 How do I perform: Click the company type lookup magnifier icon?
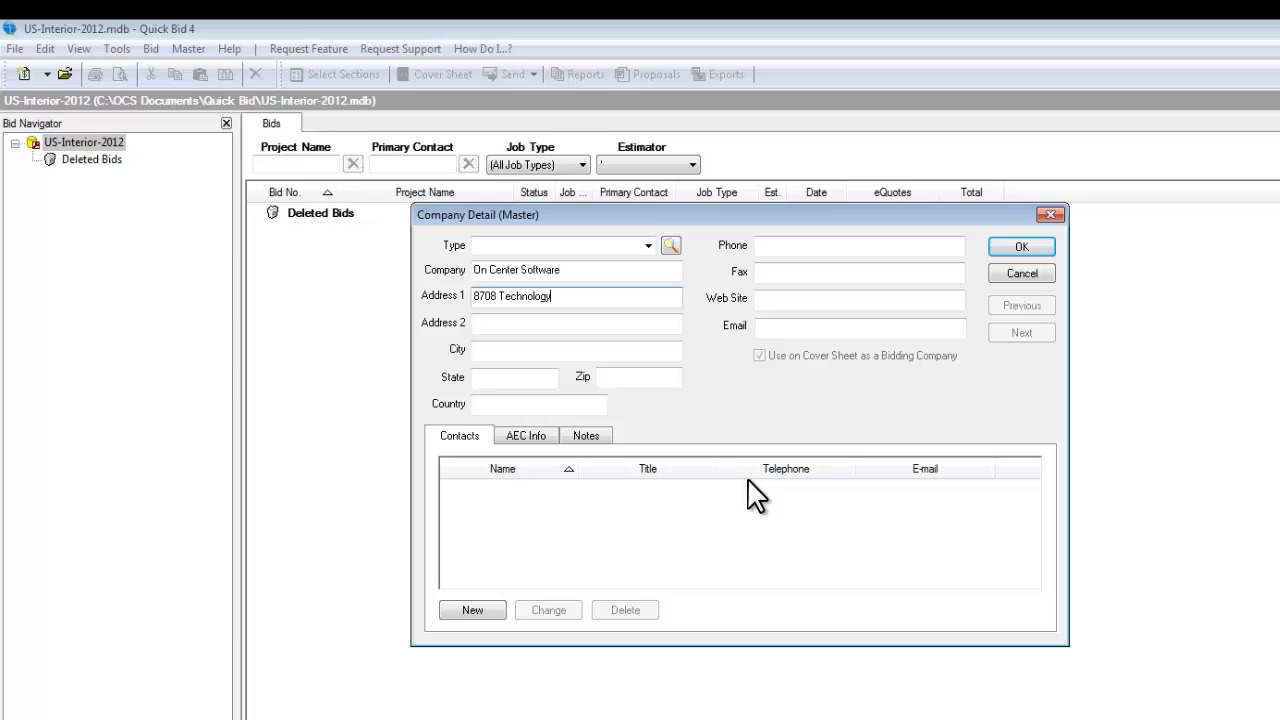(671, 246)
